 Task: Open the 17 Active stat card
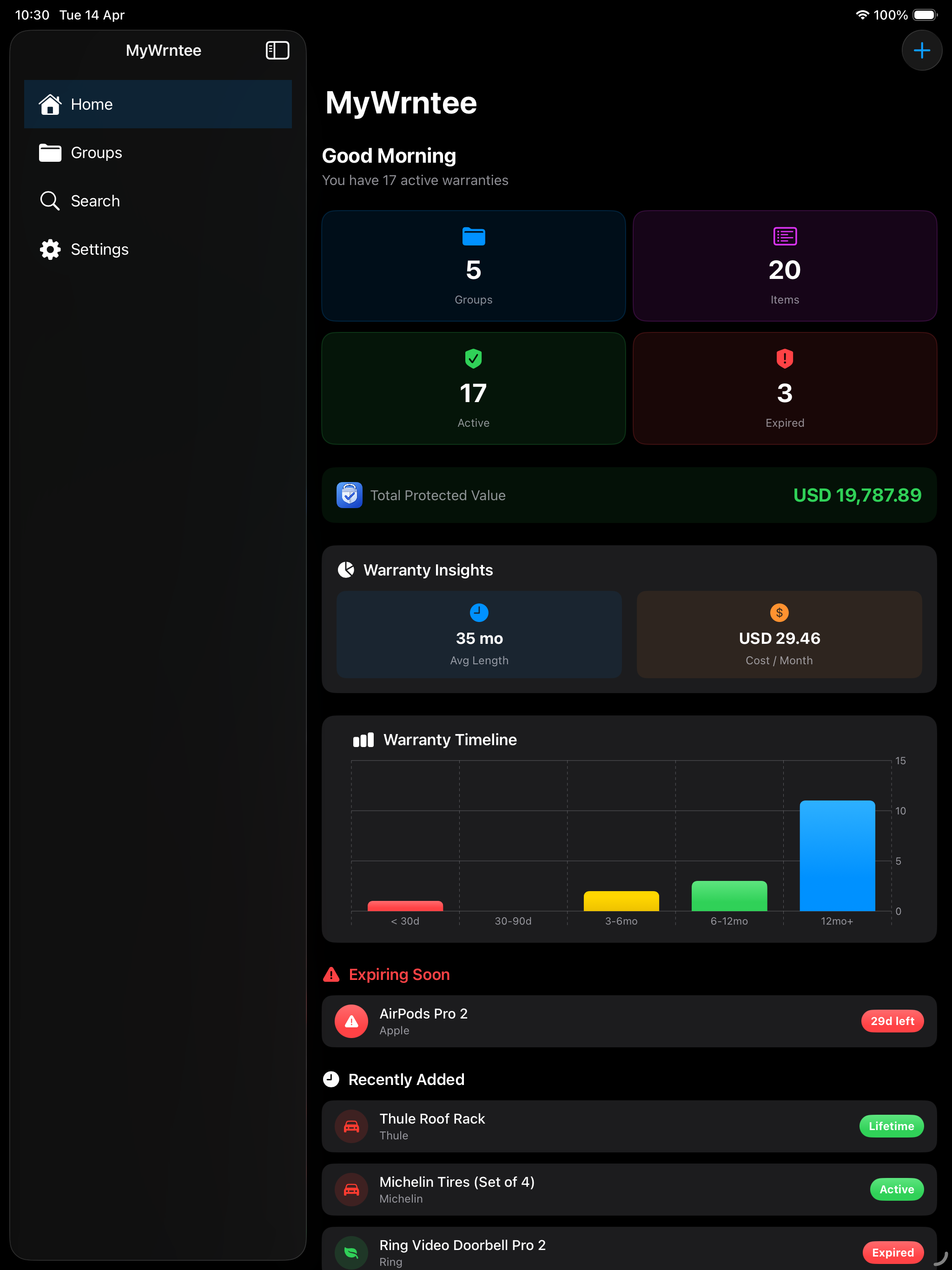click(473, 388)
